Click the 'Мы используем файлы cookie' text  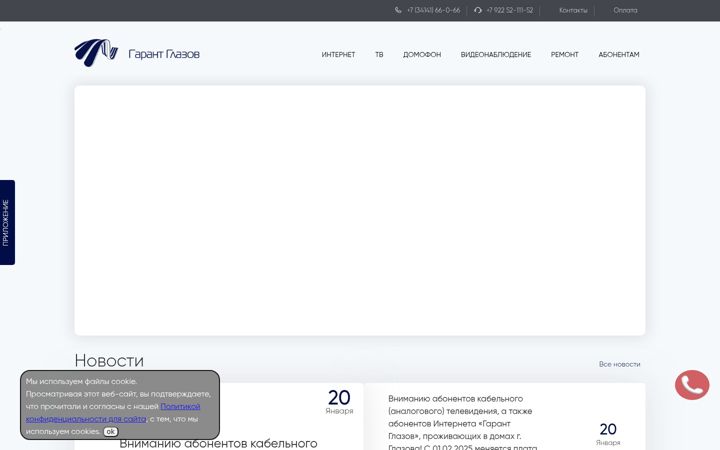click(x=81, y=382)
